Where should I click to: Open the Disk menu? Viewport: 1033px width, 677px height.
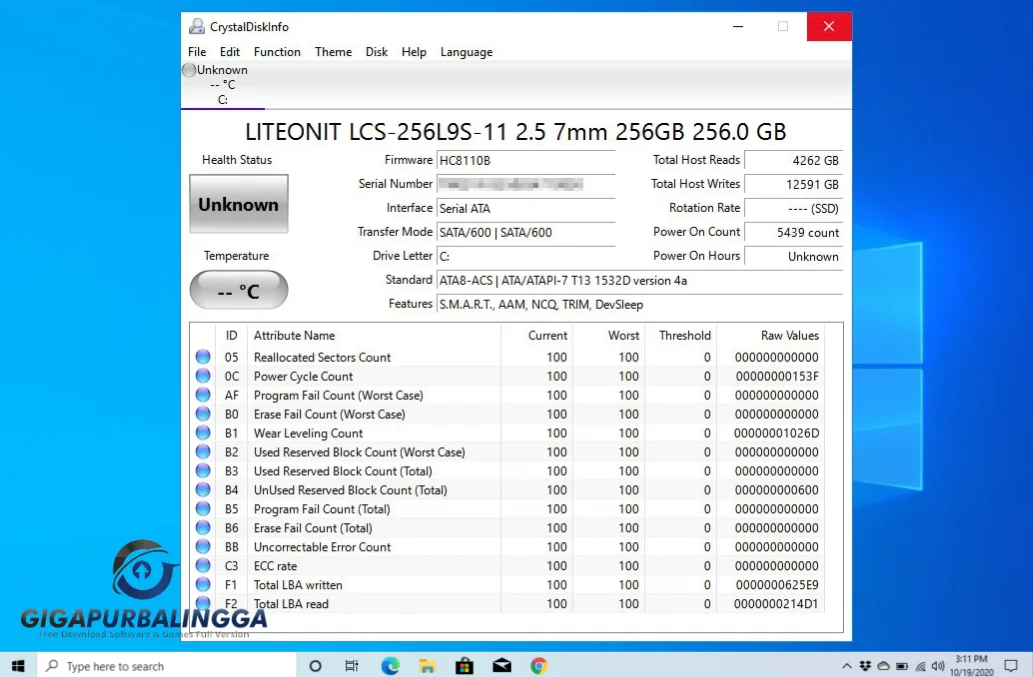tap(376, 52)
